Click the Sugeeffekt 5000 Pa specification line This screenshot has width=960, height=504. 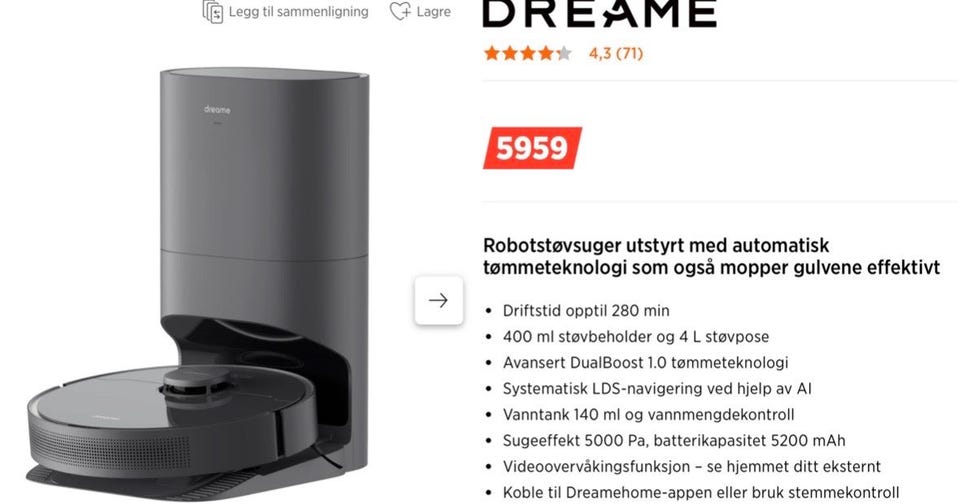pos(674,440)
